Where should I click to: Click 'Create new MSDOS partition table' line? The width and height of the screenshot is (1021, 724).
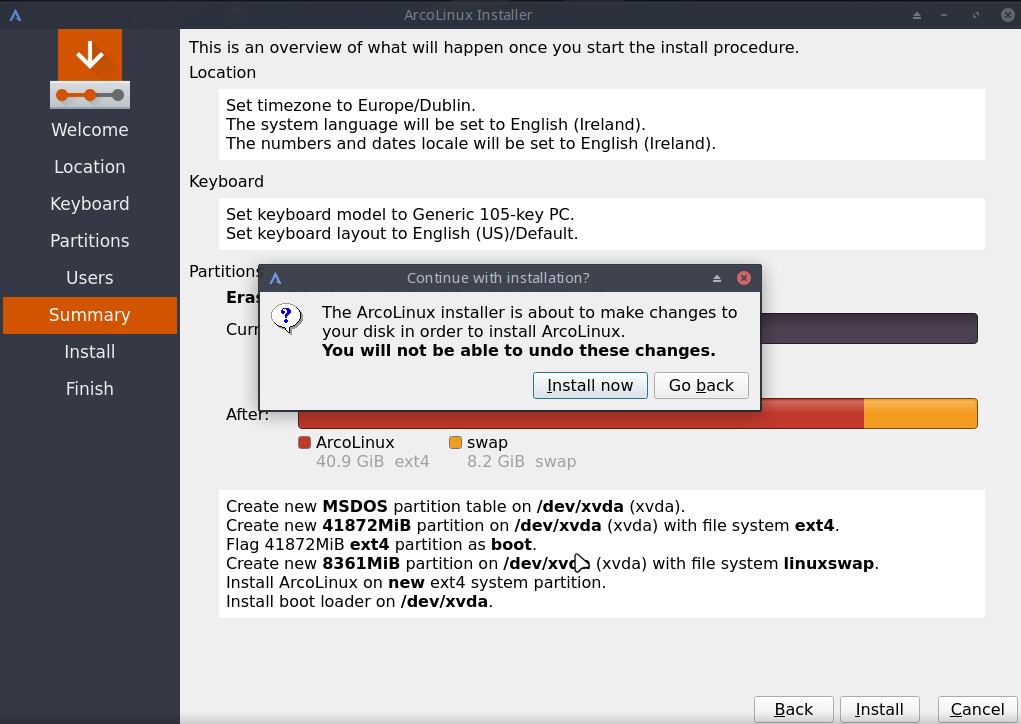click(x=455, y=507)
